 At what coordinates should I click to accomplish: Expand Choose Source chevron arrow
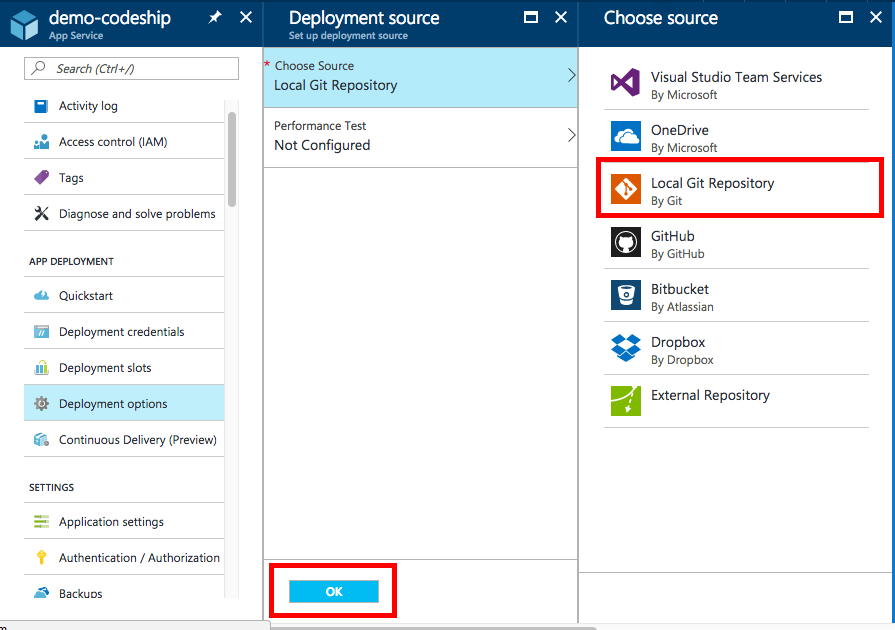[571, 75]
